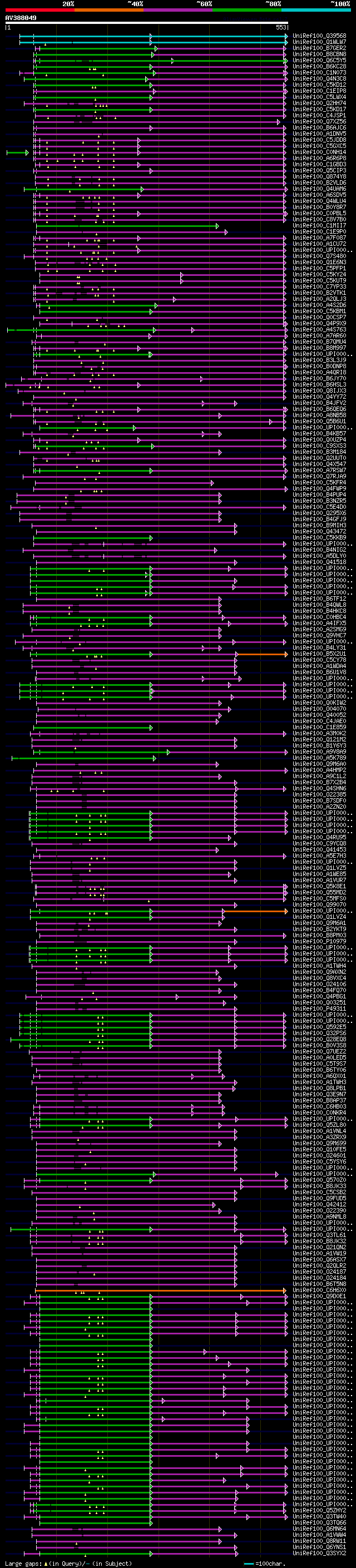
Task: Click the UniRef100_Q0KIW2 hit label
Action: (319, 703)
